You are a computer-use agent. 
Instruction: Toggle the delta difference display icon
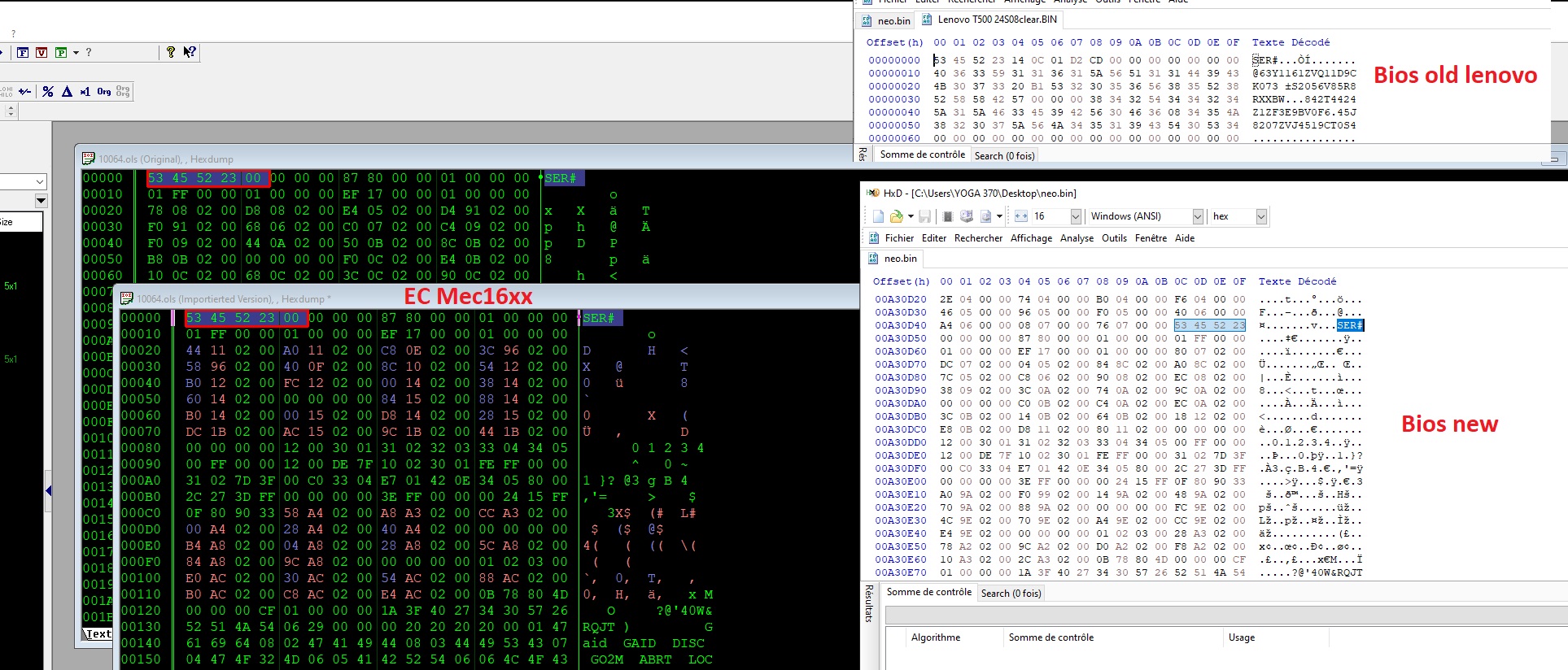click(67, 92)
